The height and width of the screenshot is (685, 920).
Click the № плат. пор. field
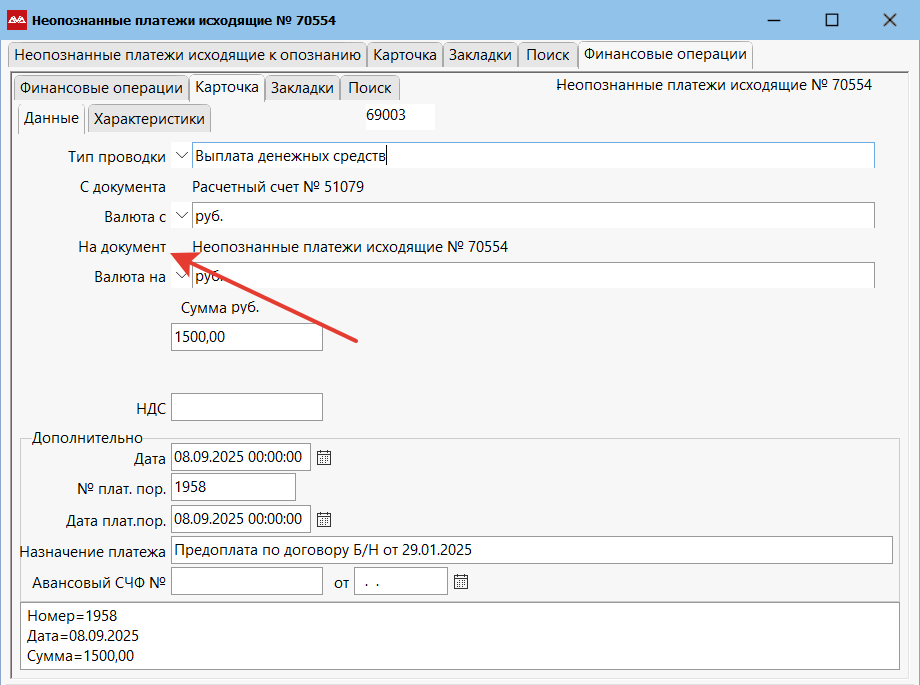pyautogui.click(x=234, y=487)
